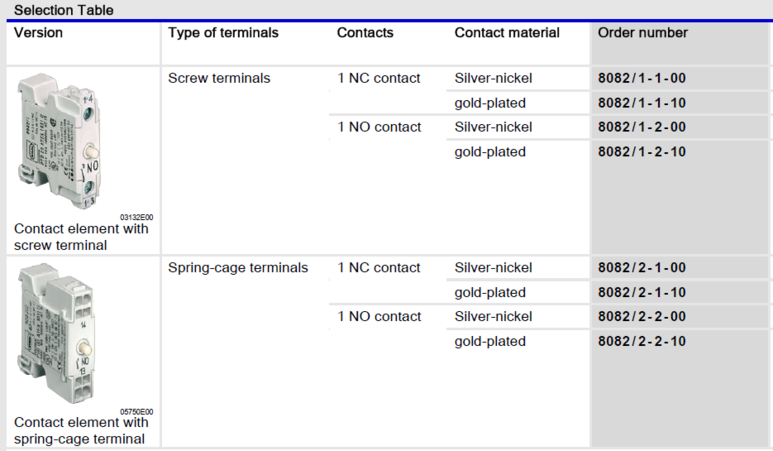773x451 pixels.
Task: Click the screw terminal contact element image
Action: click(58, 139)
